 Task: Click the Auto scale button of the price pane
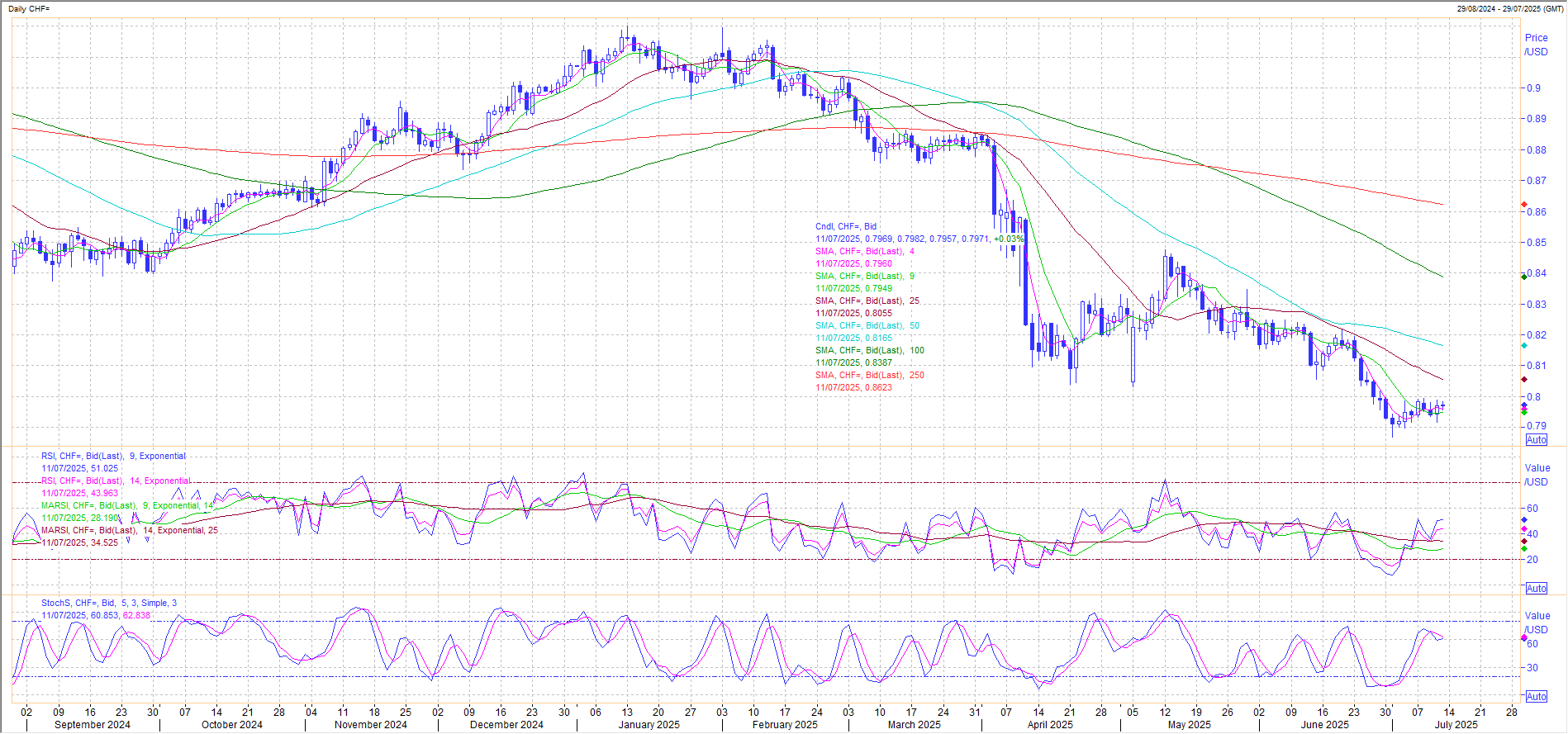(1537, 440)
